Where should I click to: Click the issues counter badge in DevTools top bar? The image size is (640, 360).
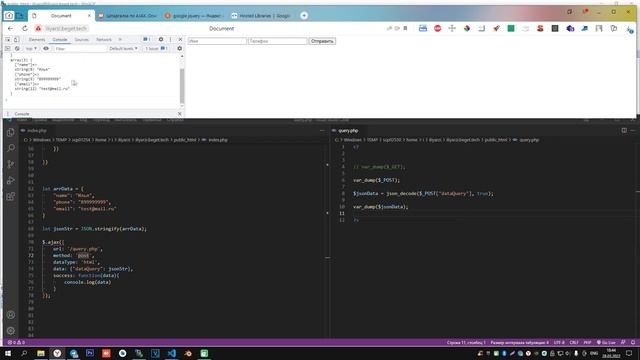[x=147, y=40]
